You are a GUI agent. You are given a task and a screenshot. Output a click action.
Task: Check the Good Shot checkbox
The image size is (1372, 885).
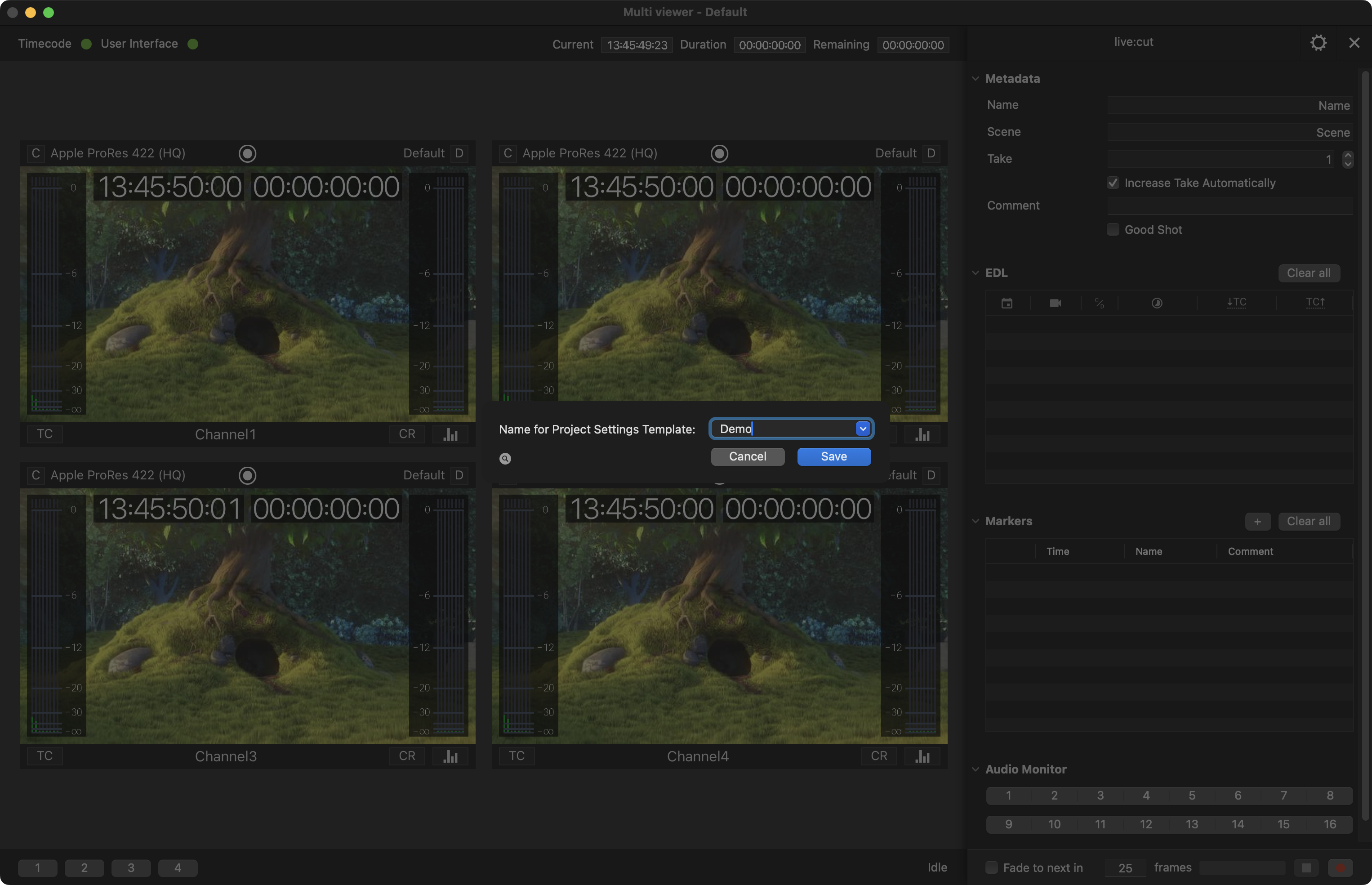[1113, 230]
